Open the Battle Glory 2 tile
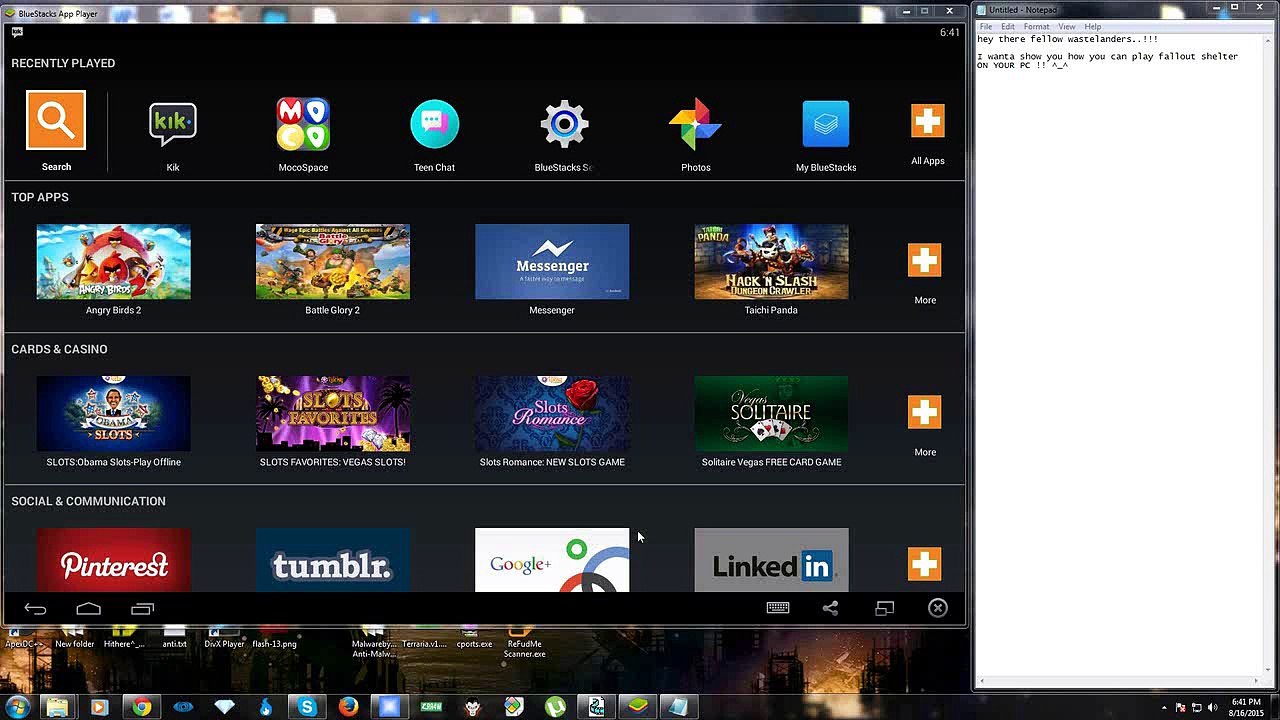This screenshot has height=720, width=1280. click(332, 262)
